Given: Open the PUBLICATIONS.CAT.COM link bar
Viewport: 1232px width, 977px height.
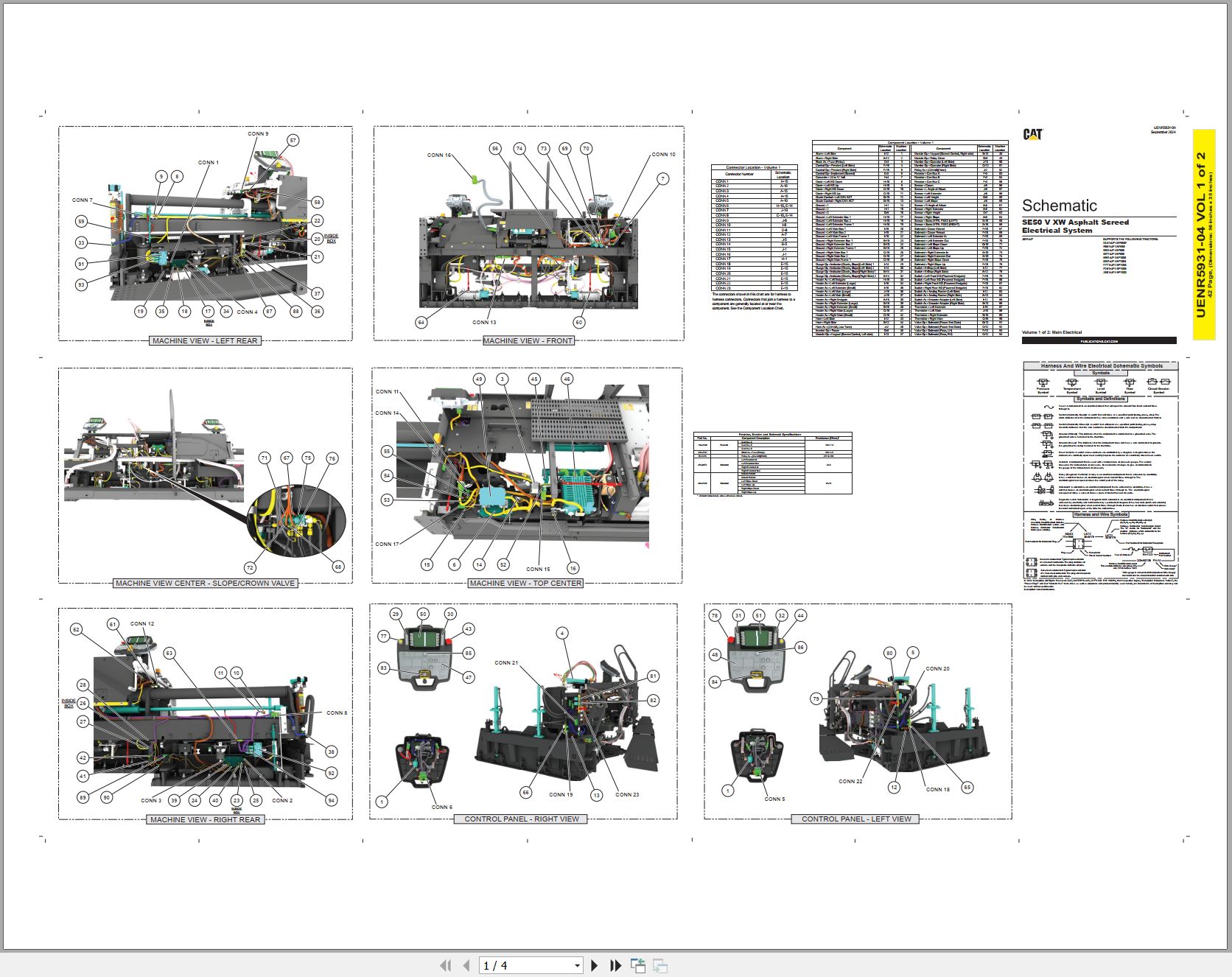Looking at the screenshot, I should 1099,340.
